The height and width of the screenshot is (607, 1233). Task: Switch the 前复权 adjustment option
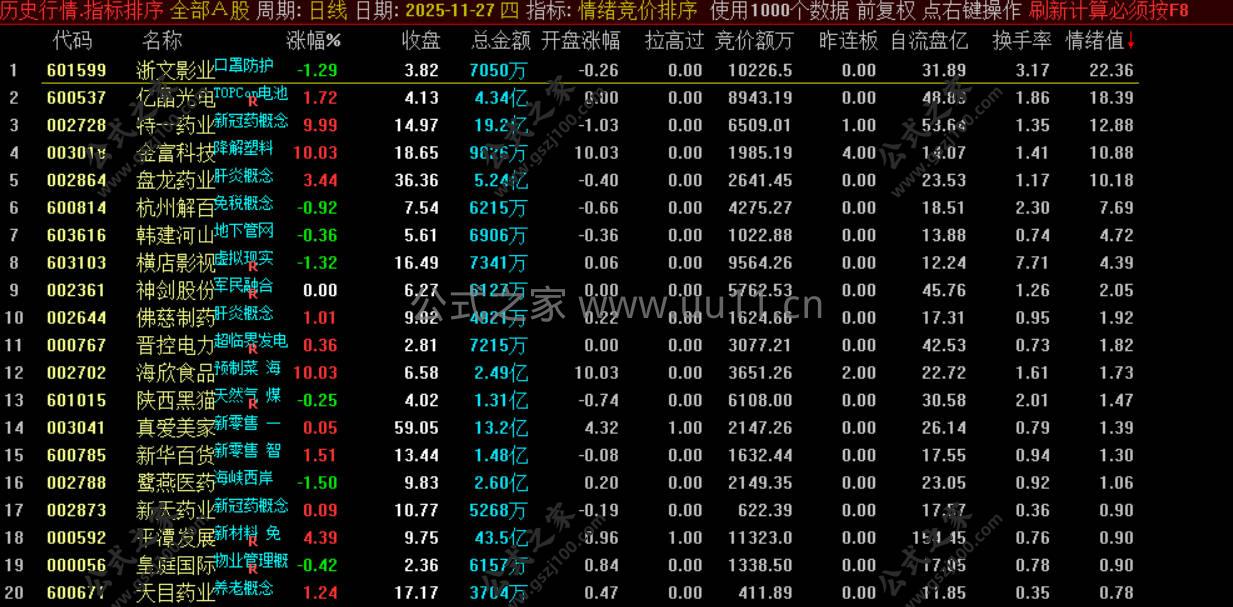click(x=885, y=11)
